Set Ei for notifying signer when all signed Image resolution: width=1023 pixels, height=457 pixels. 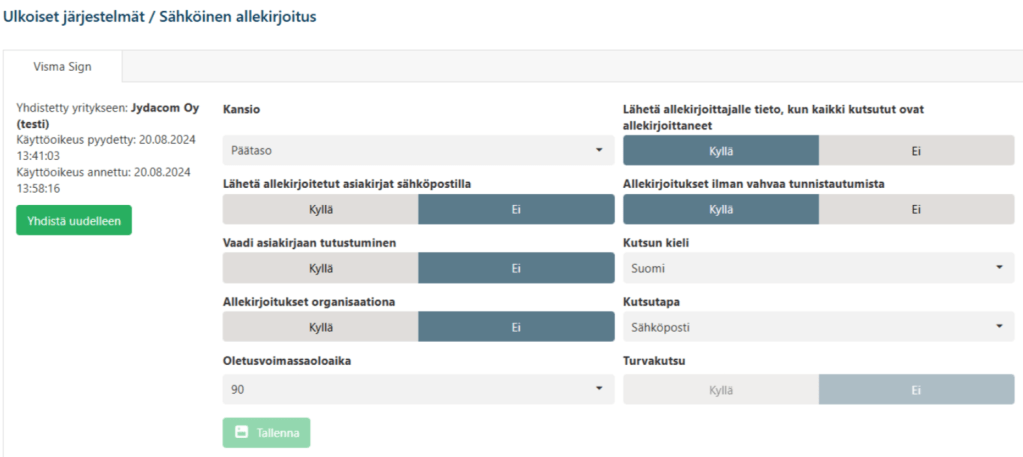click(917, 150)
